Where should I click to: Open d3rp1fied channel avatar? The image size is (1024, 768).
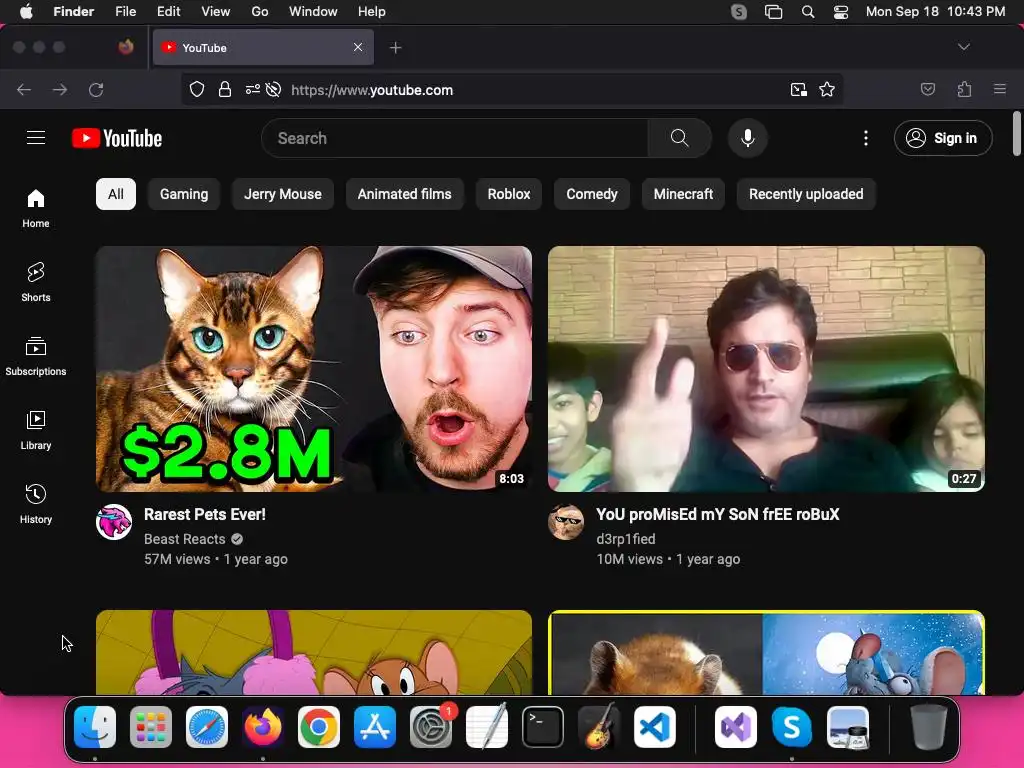click(566, 522)
